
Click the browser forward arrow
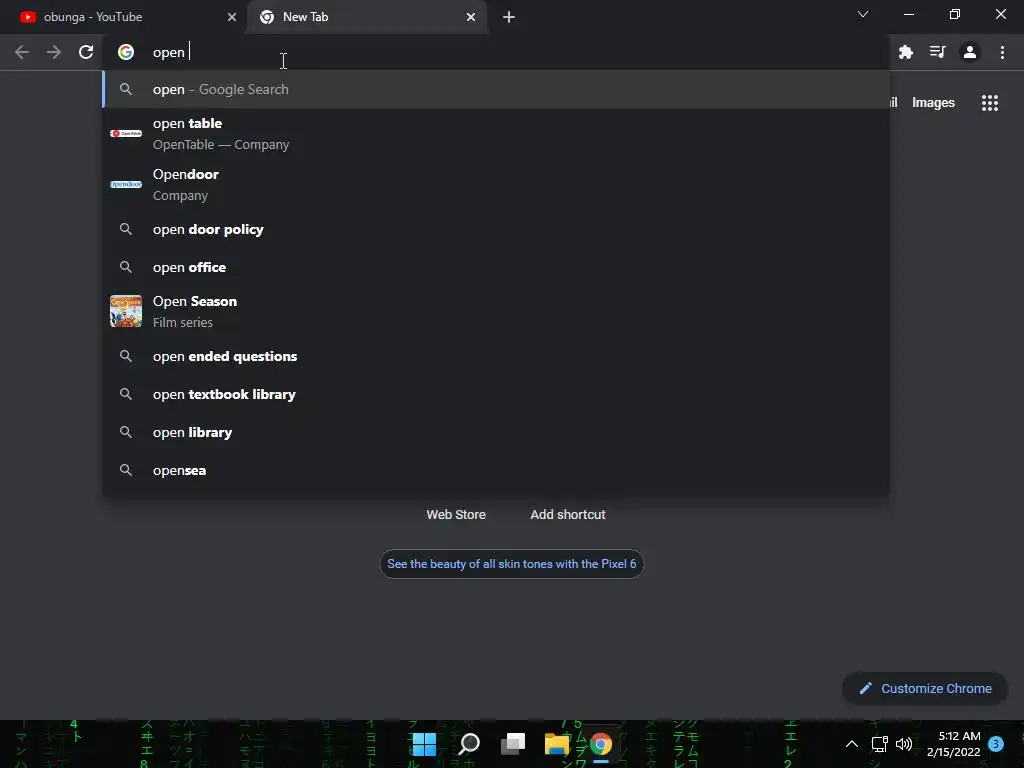click(x=54, y=52)
